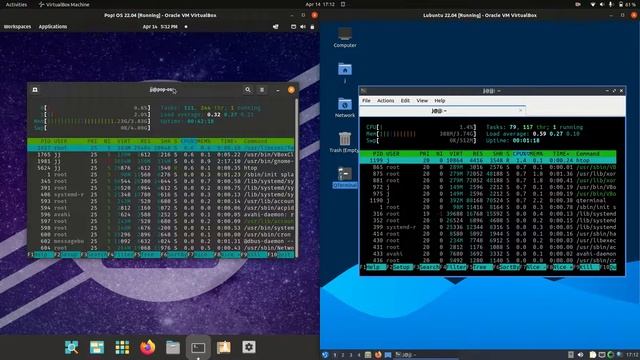Open the View menu in QTerminal
This screenshot has width=640, height=360.
tap(422, 100)
